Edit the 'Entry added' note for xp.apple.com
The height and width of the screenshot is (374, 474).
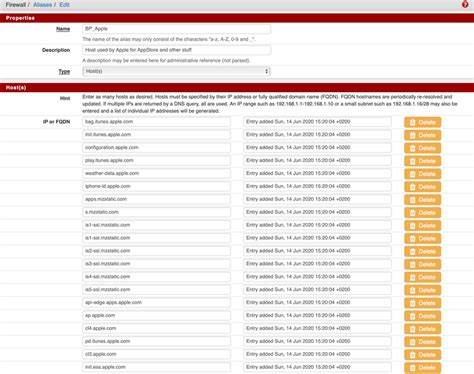[317, 315]
